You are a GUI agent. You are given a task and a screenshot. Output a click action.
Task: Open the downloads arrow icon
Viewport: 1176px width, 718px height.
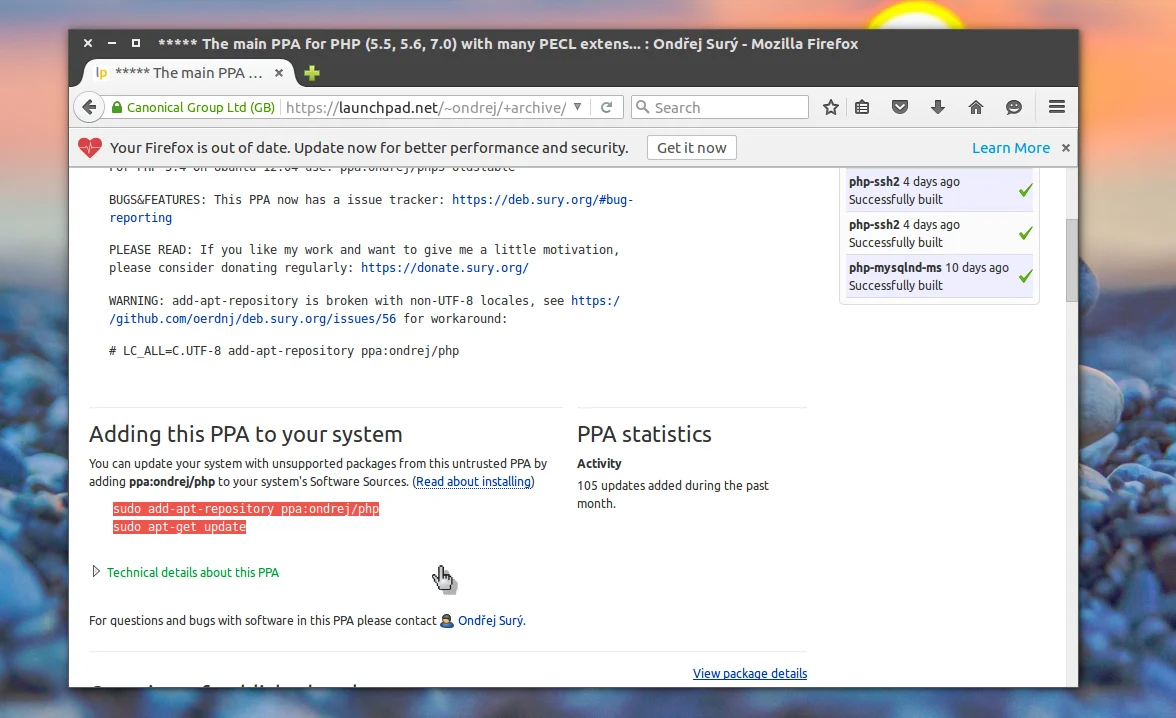pyautogui.click(x=938, y=107)
